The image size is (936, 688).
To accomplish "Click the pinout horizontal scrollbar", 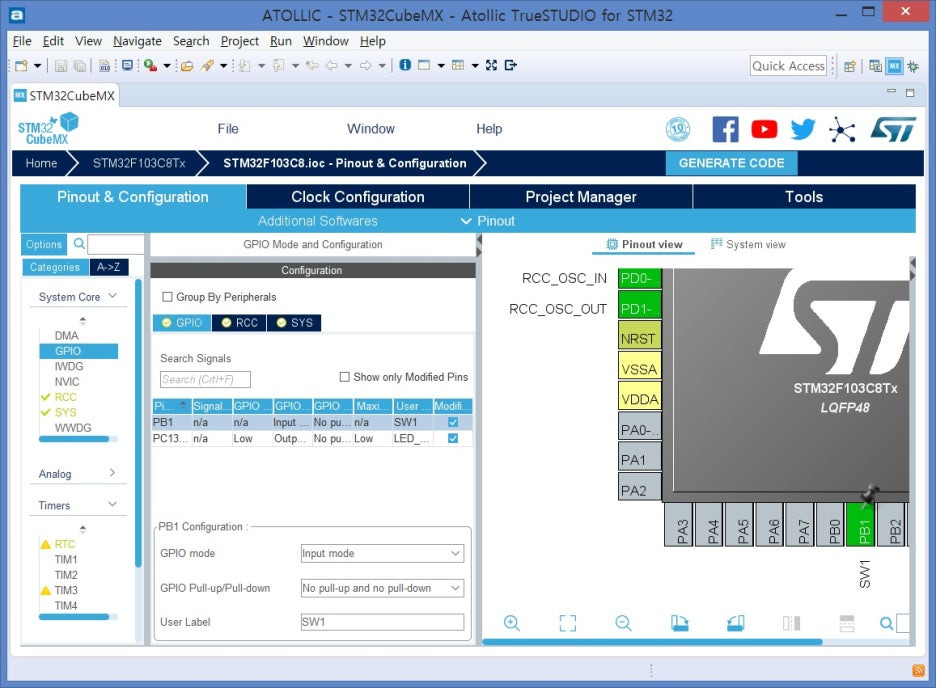I will coord(652,641).
